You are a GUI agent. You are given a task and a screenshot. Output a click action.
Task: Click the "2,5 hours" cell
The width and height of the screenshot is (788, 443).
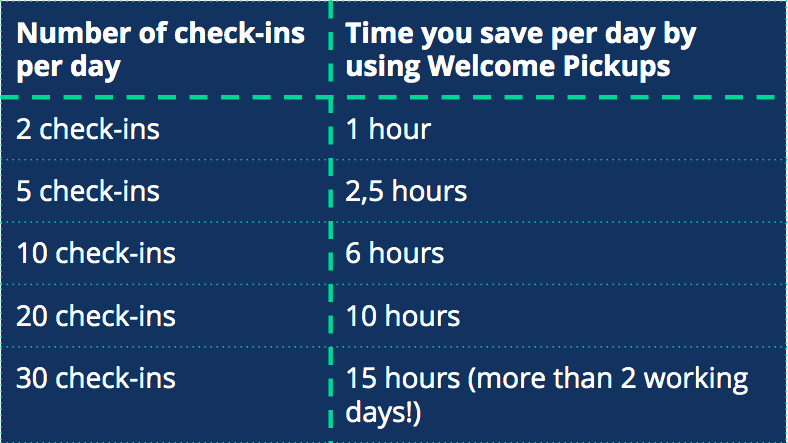[406, 190]
